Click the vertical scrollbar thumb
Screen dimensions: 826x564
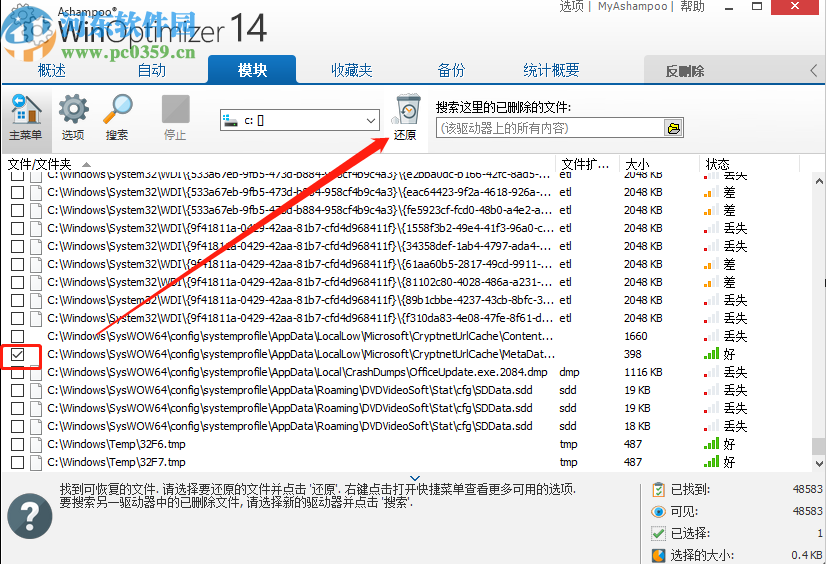[819, 446]
